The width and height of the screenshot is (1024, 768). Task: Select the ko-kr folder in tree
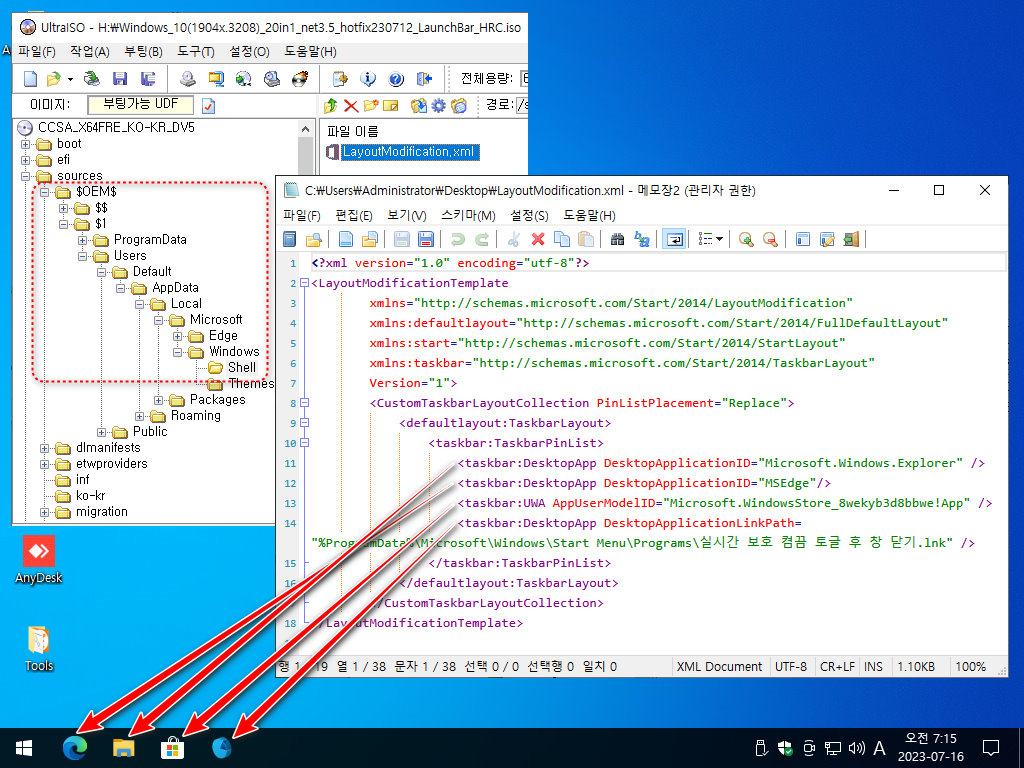point(90,496)
